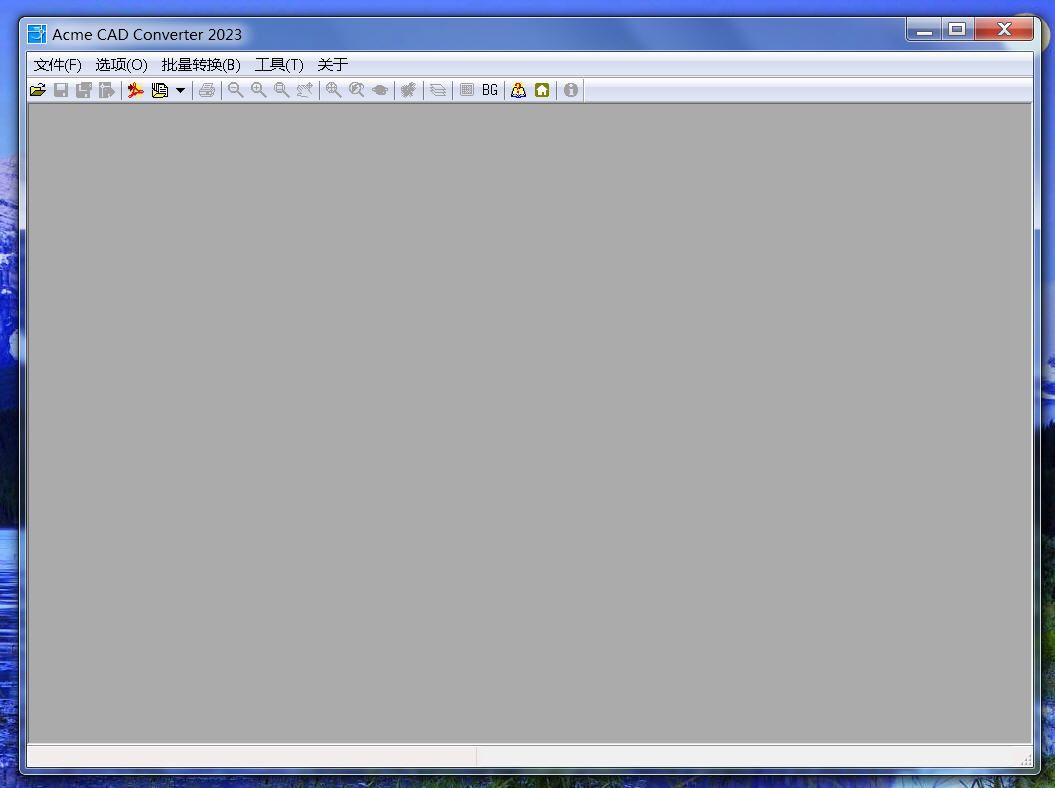Click the grayed-out save icon
The width and height of the screenshot is (1055, 788).
click(61, 90)
